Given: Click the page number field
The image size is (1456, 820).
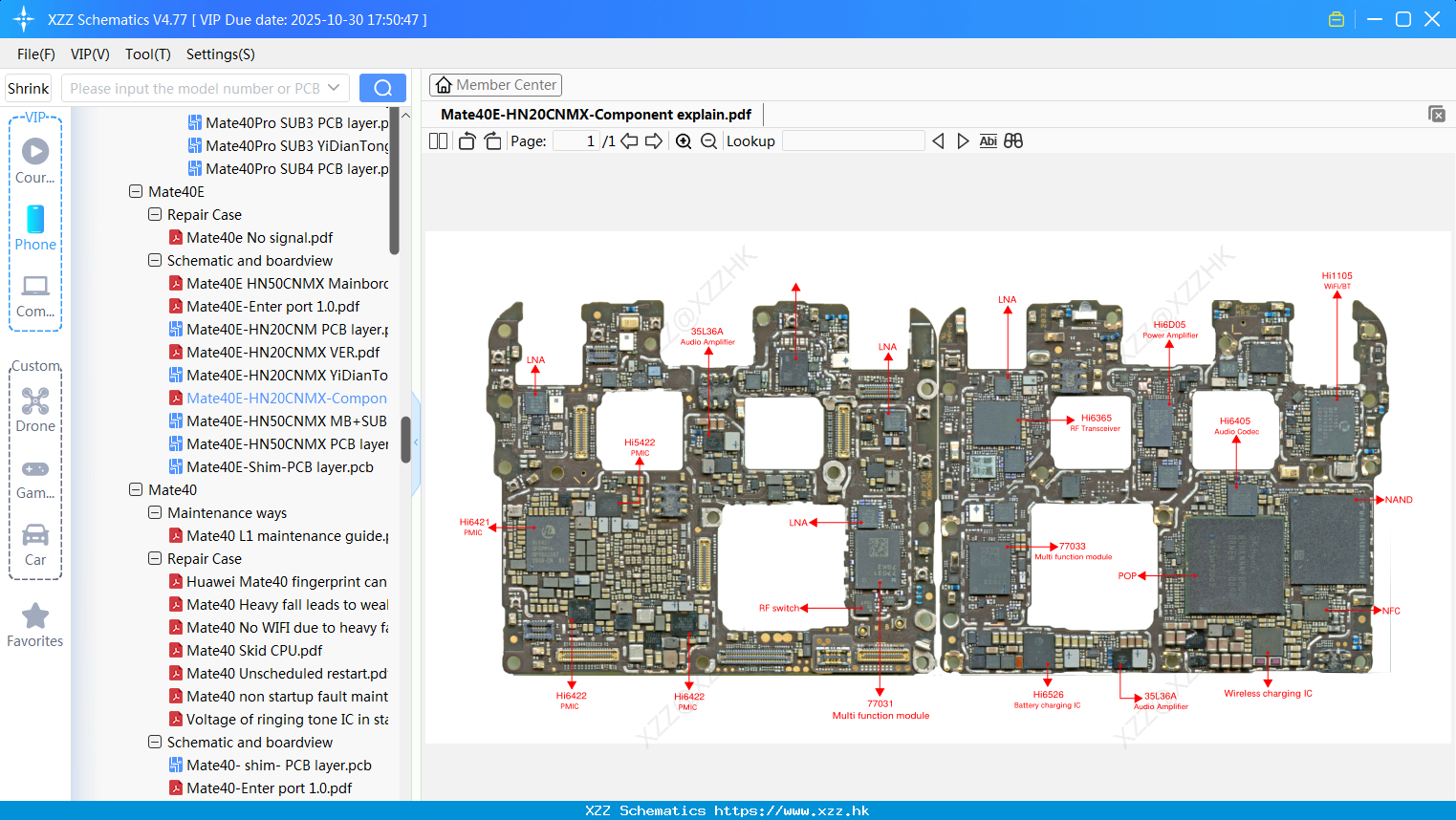Looking at the screenshot, I should coord(576,140).
